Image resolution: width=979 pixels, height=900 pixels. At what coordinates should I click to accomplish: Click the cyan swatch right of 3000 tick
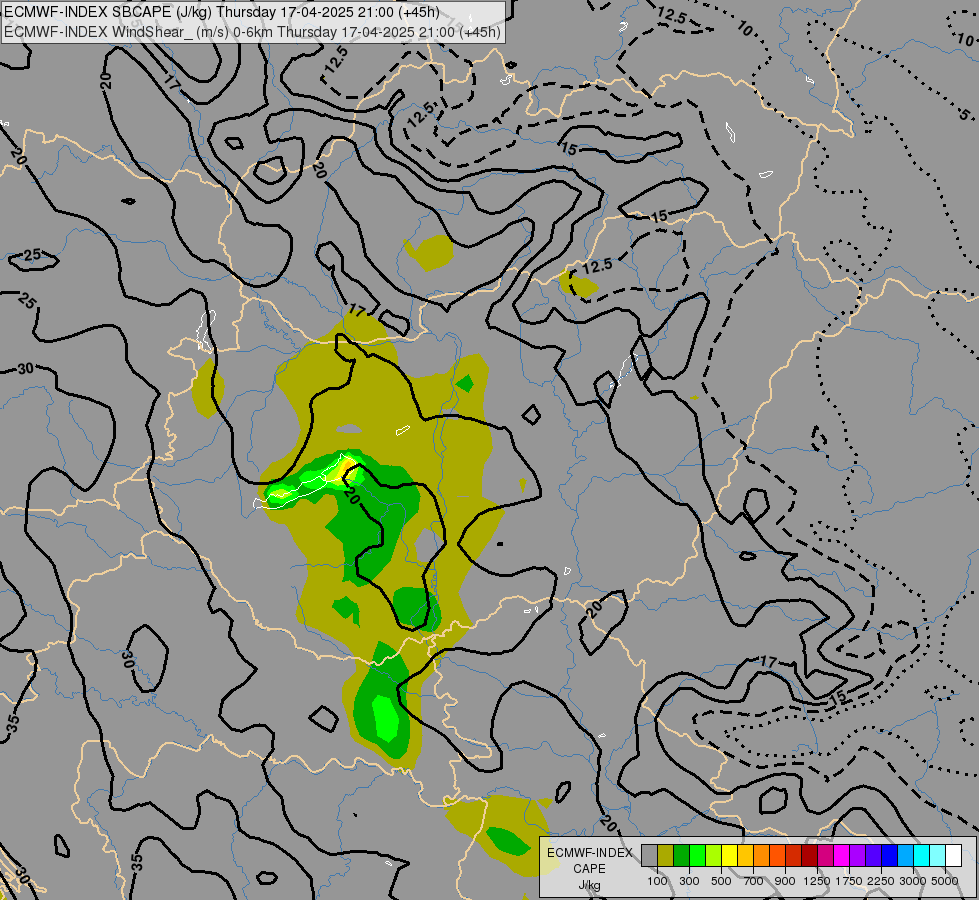(x=921, y=855)
